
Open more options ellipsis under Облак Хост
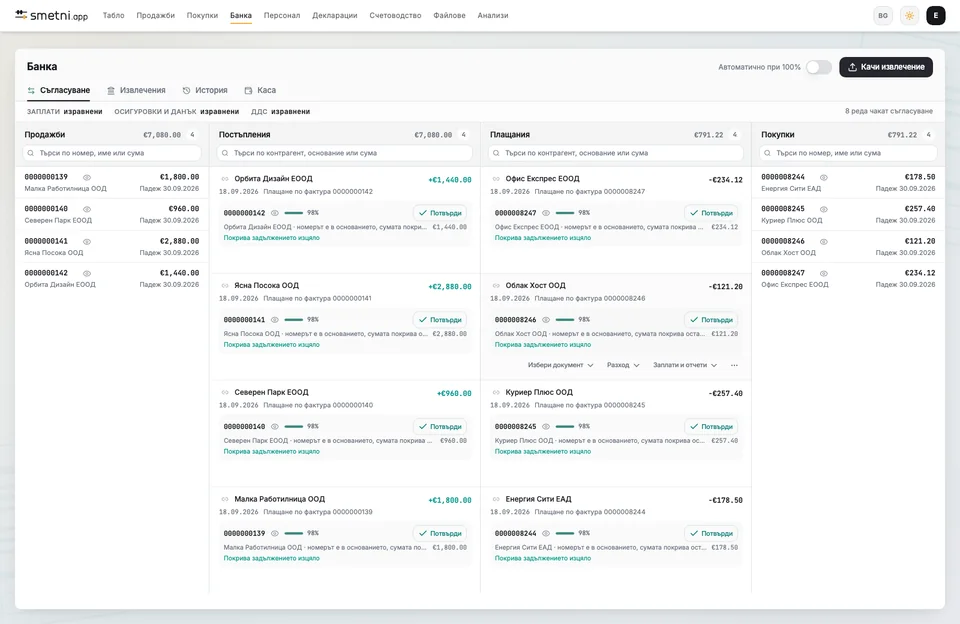pos(734,365)
